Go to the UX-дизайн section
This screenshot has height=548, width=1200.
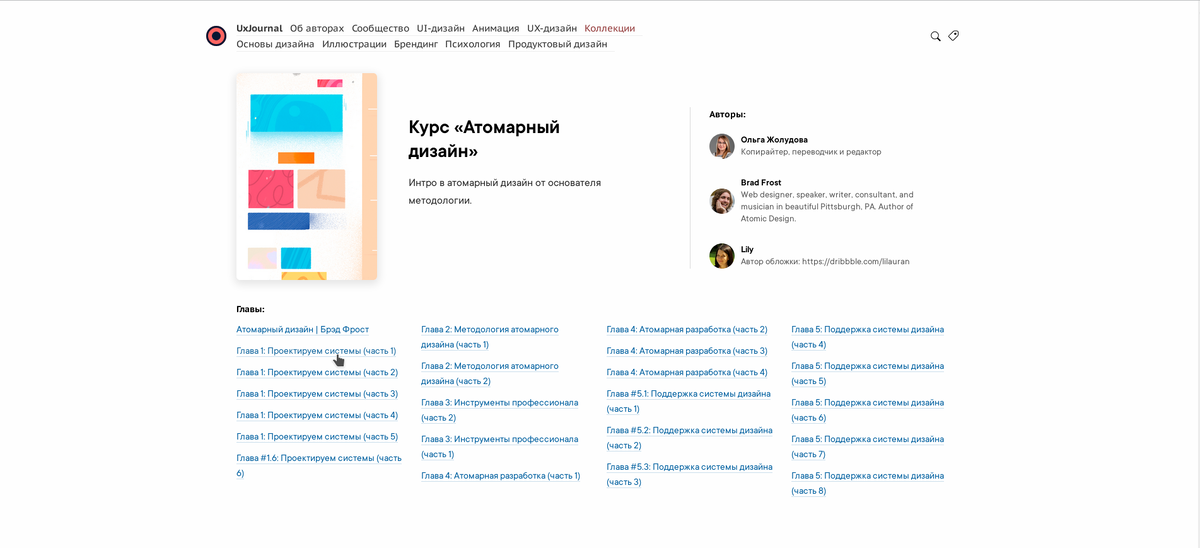[x=552, y=28]
